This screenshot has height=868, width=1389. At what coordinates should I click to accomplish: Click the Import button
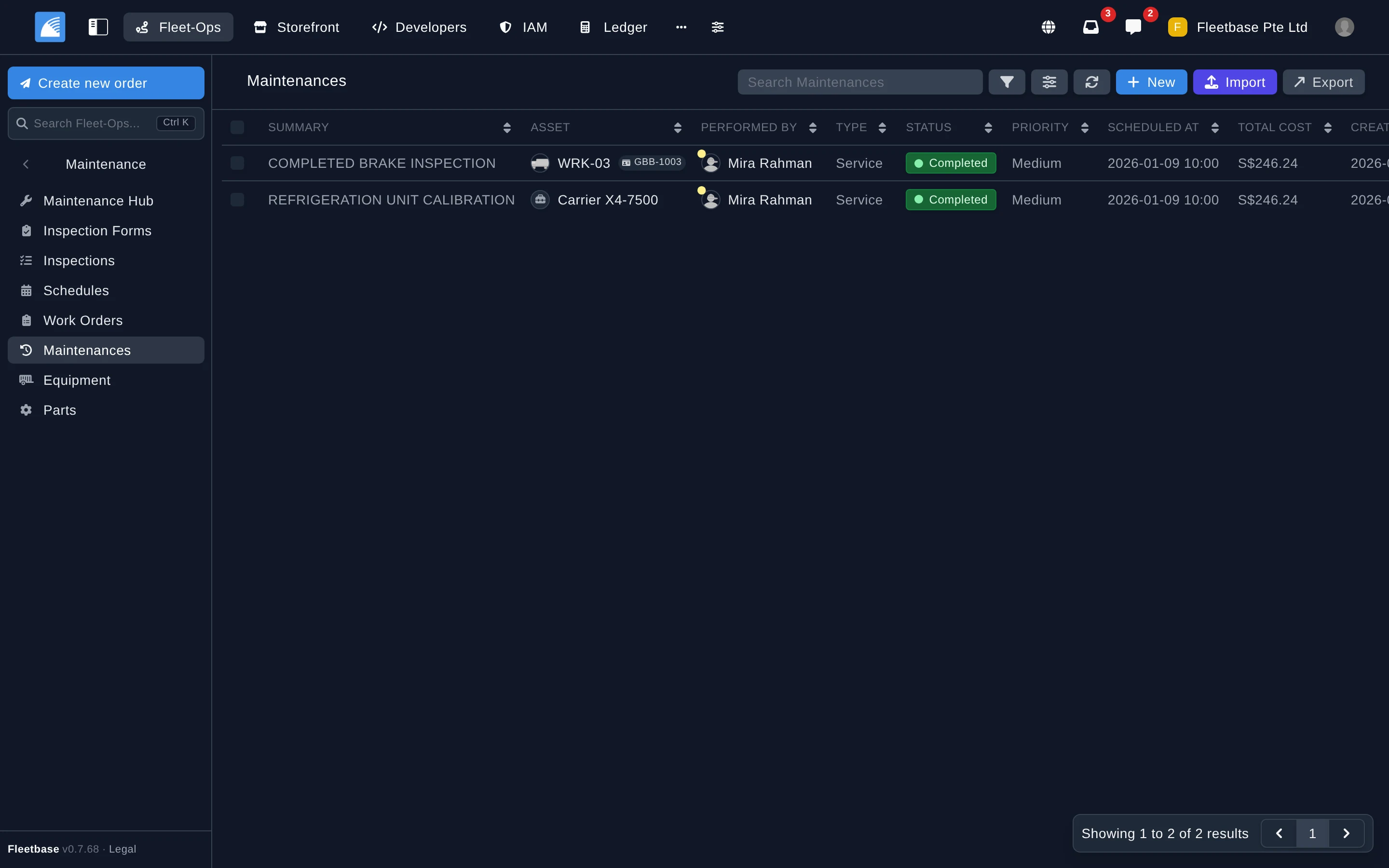point(1235,82)
